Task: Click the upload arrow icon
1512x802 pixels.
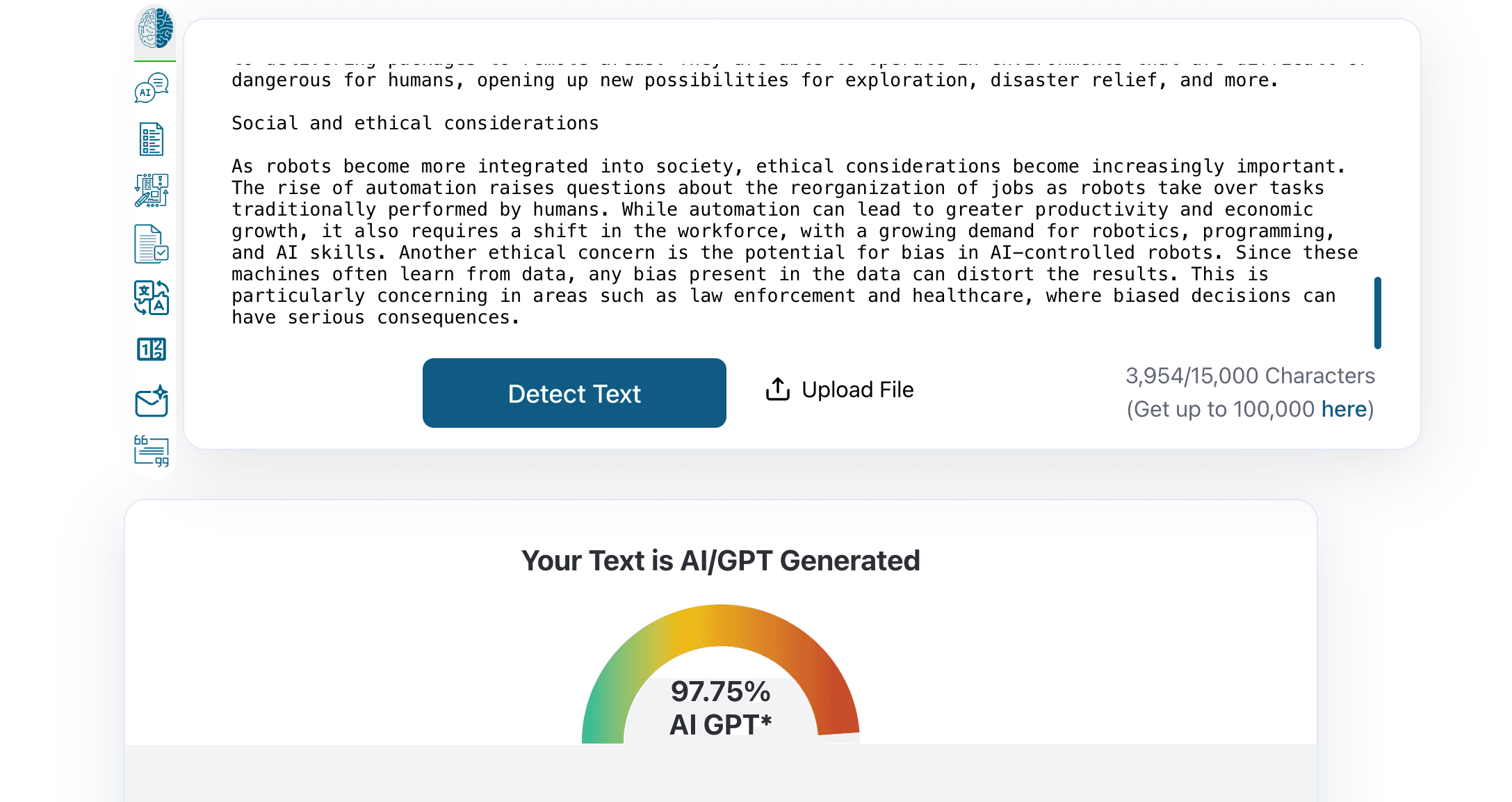Action: (x=778, y=390)
